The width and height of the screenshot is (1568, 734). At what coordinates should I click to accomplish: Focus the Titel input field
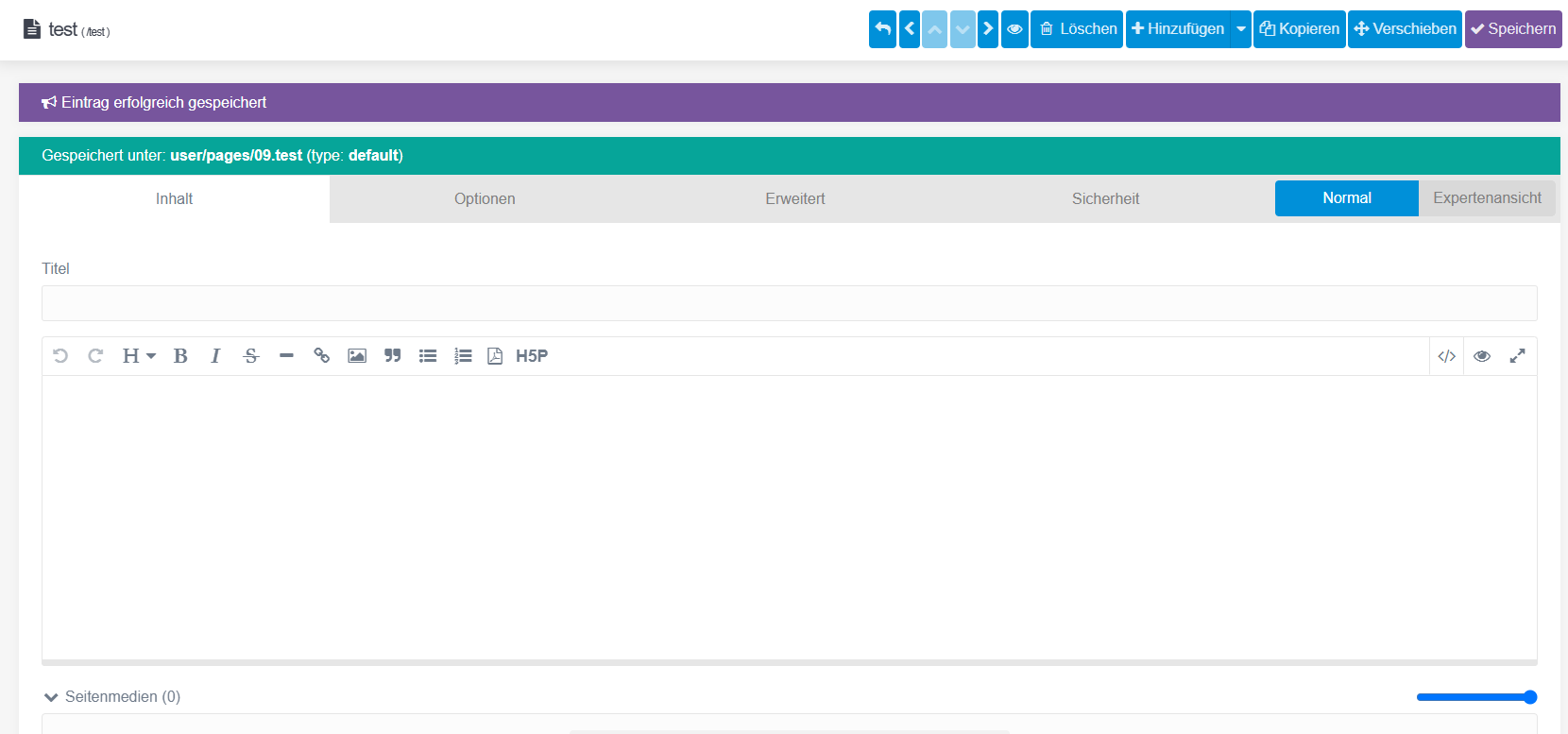click(790, 303)
